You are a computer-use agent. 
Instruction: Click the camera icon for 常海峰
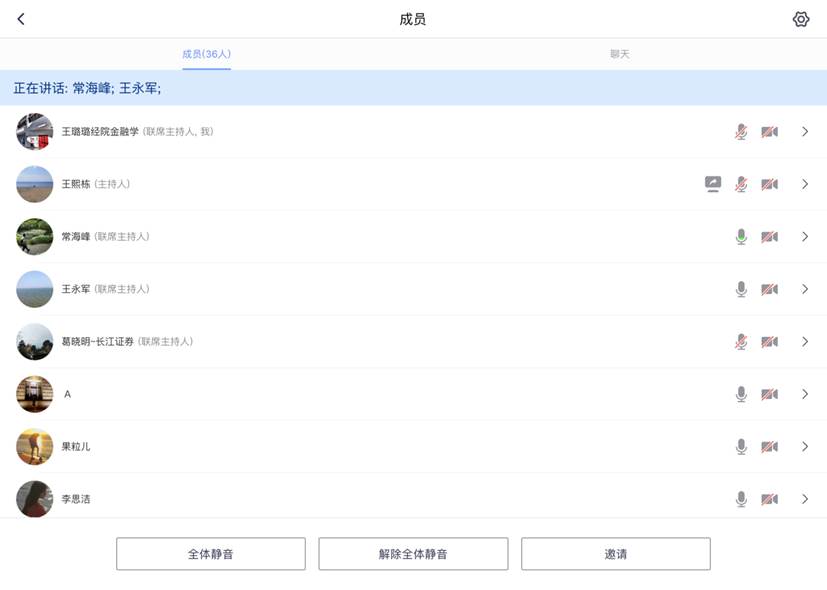769,237
